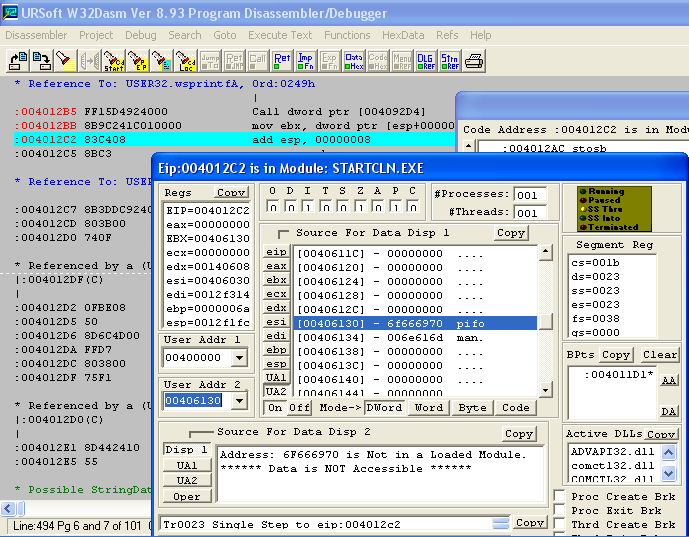Copy the Regs register list
The image size is (689, 537).
pos(231,192)
